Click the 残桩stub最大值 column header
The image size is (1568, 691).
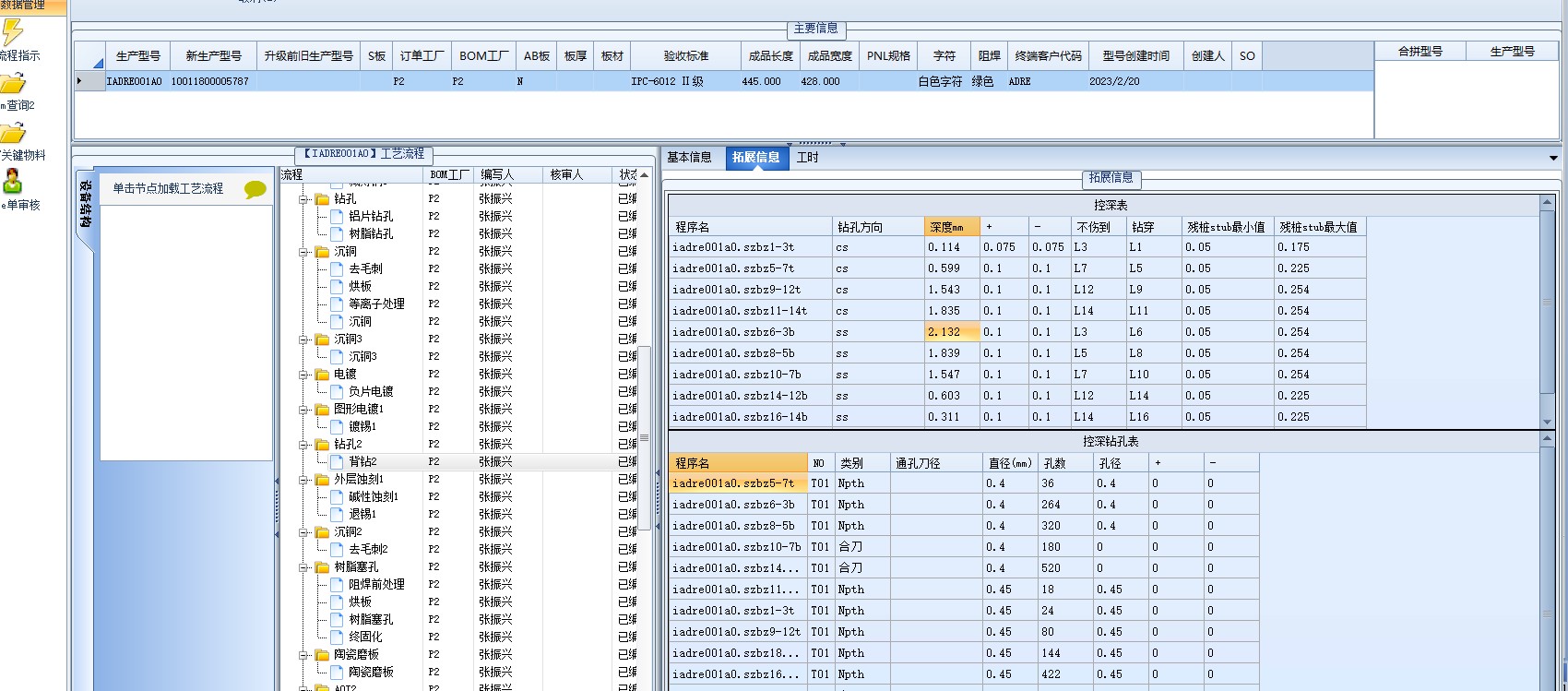pyautogui.click(x=1319, y=227)
